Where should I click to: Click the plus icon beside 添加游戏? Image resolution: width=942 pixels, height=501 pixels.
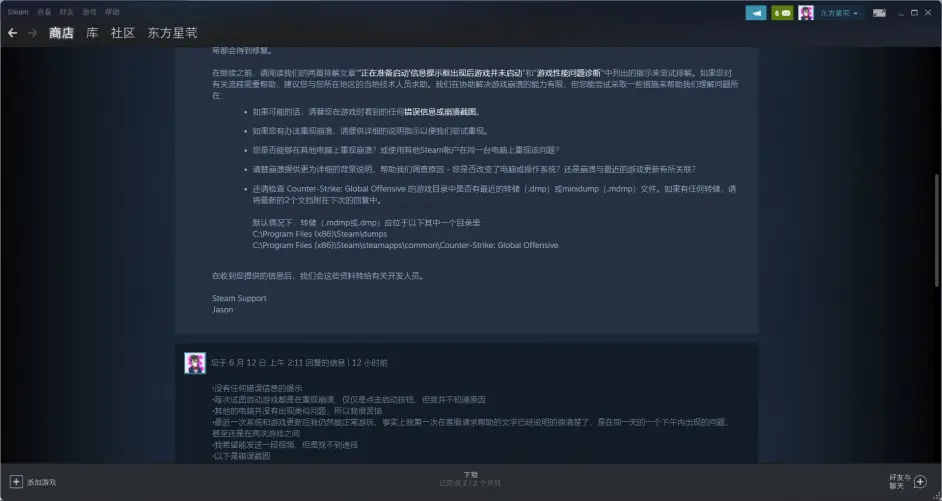pos(16,482)
